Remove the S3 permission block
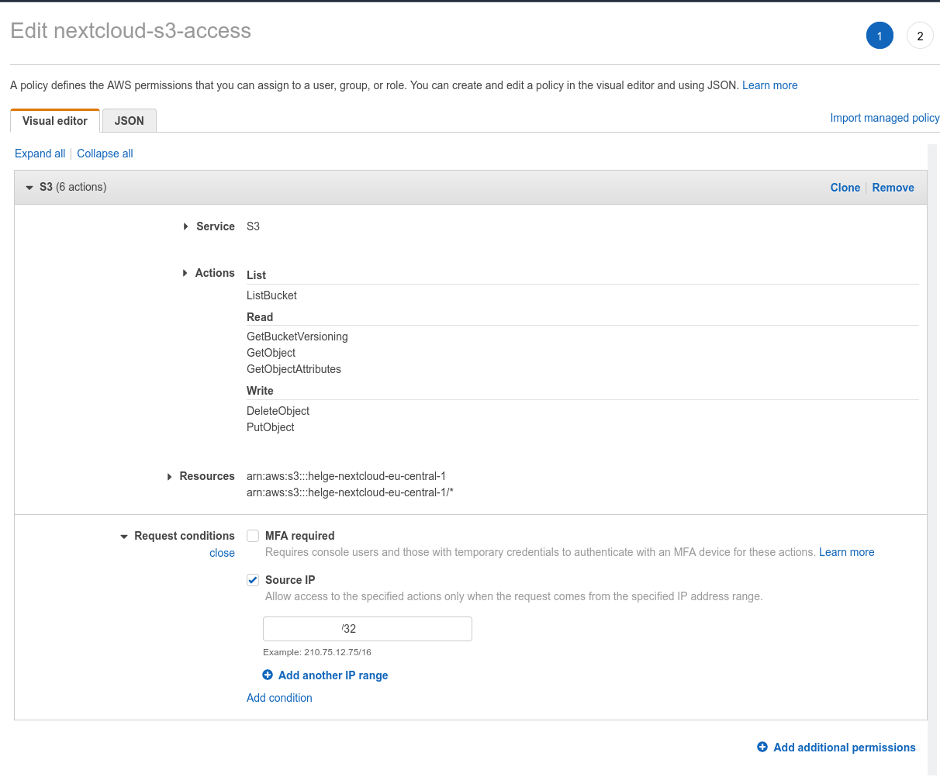This screenshot has height=777, width=941. click(x=892, y=187)
